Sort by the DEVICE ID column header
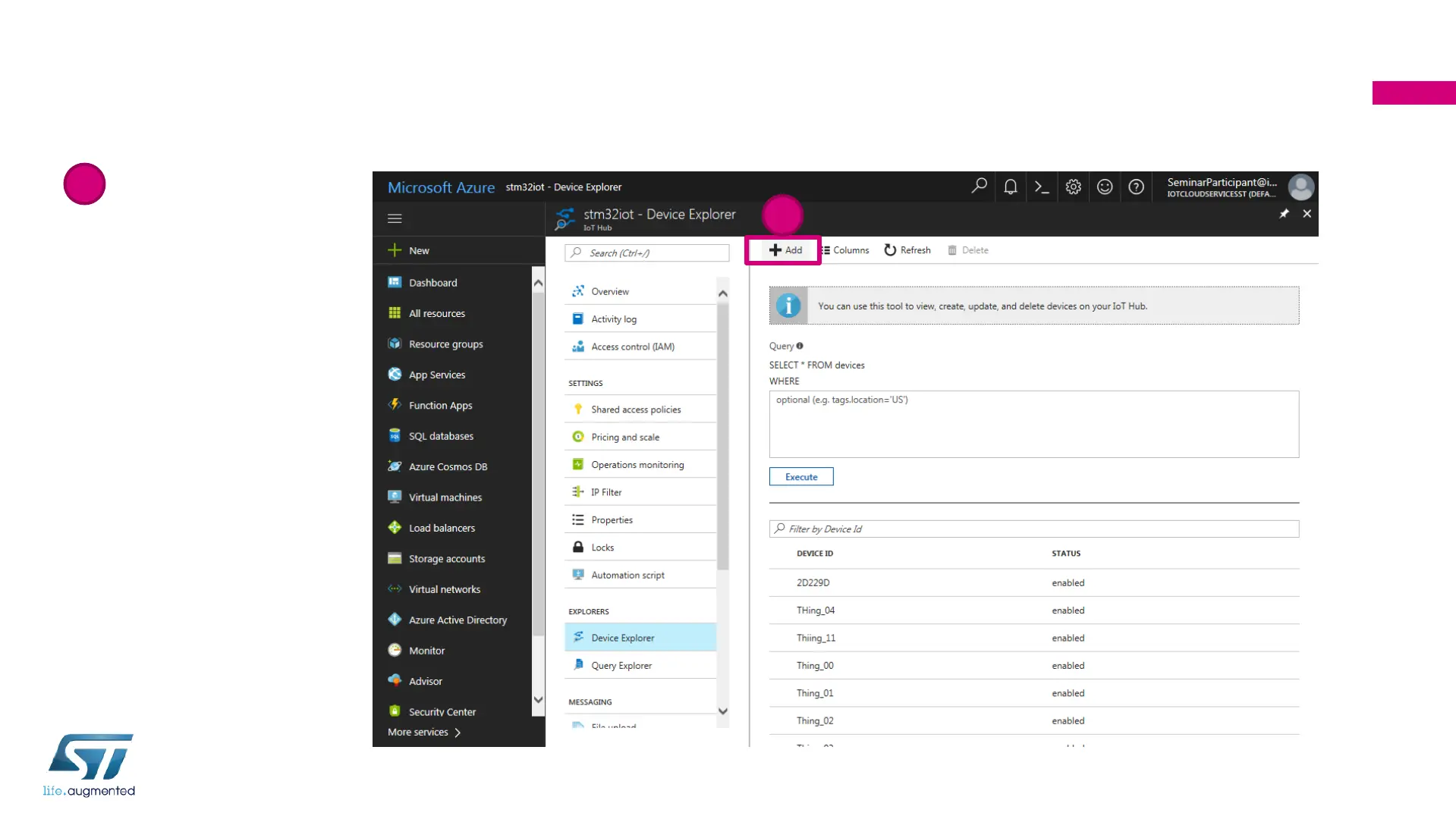The width and height of the screenshot is (1456, 819). point(814,554)
